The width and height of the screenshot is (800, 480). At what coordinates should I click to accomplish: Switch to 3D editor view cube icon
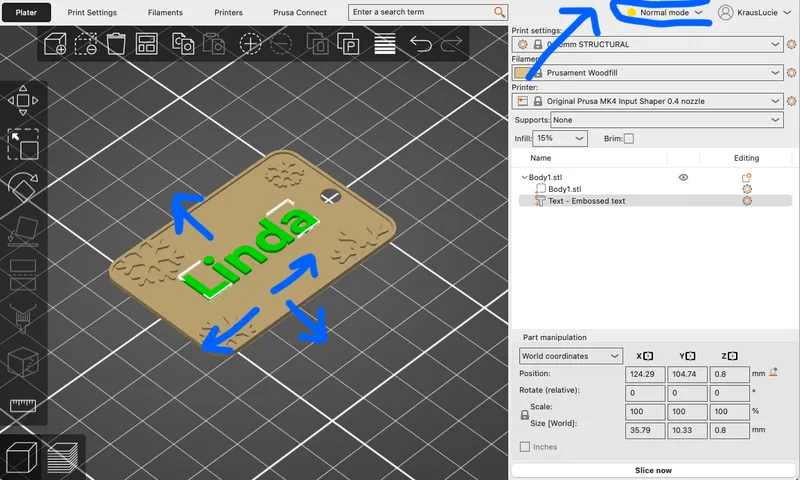tap(21, 458)
